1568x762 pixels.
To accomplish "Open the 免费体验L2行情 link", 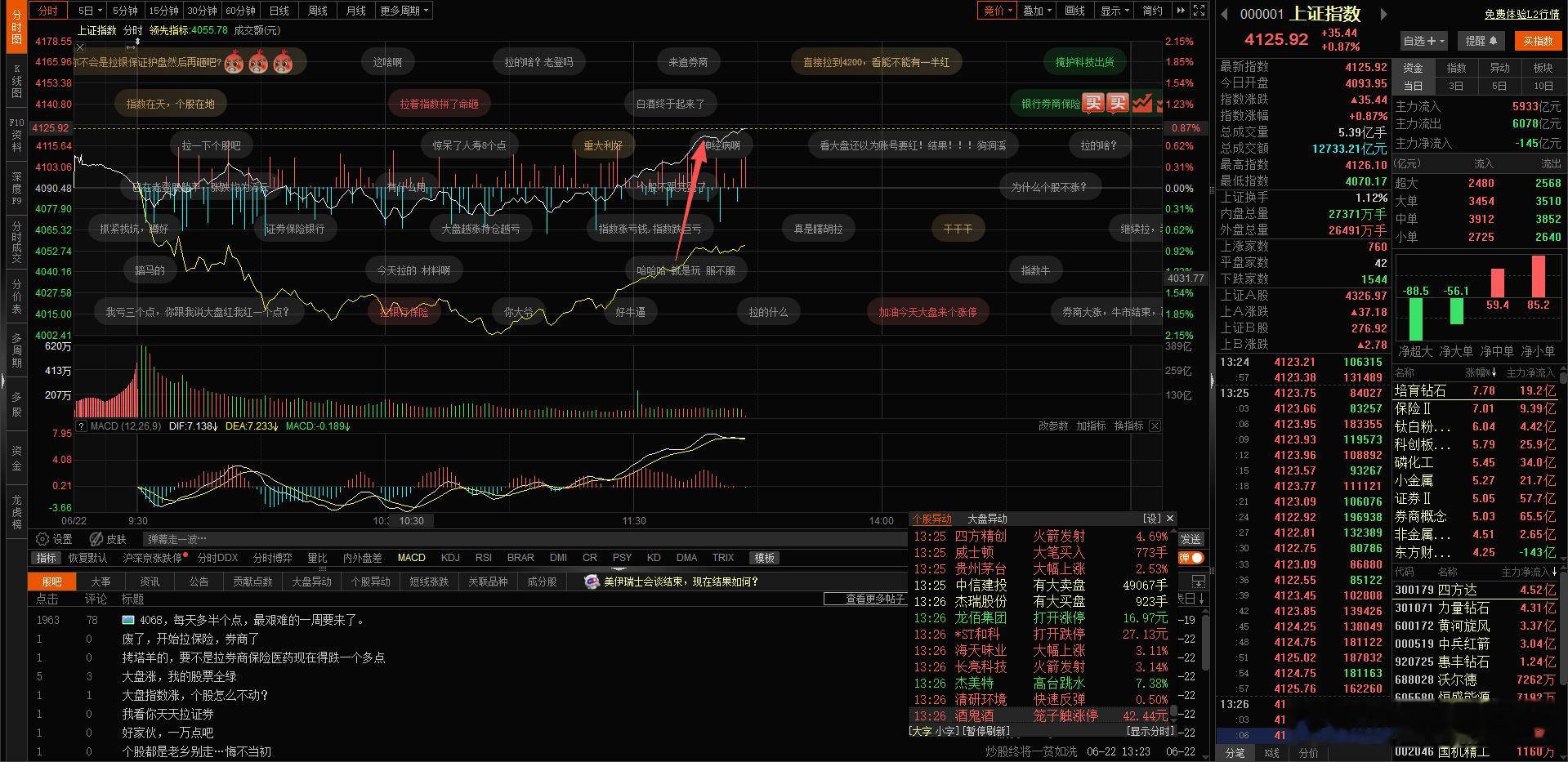I will tap(1521, 15).
